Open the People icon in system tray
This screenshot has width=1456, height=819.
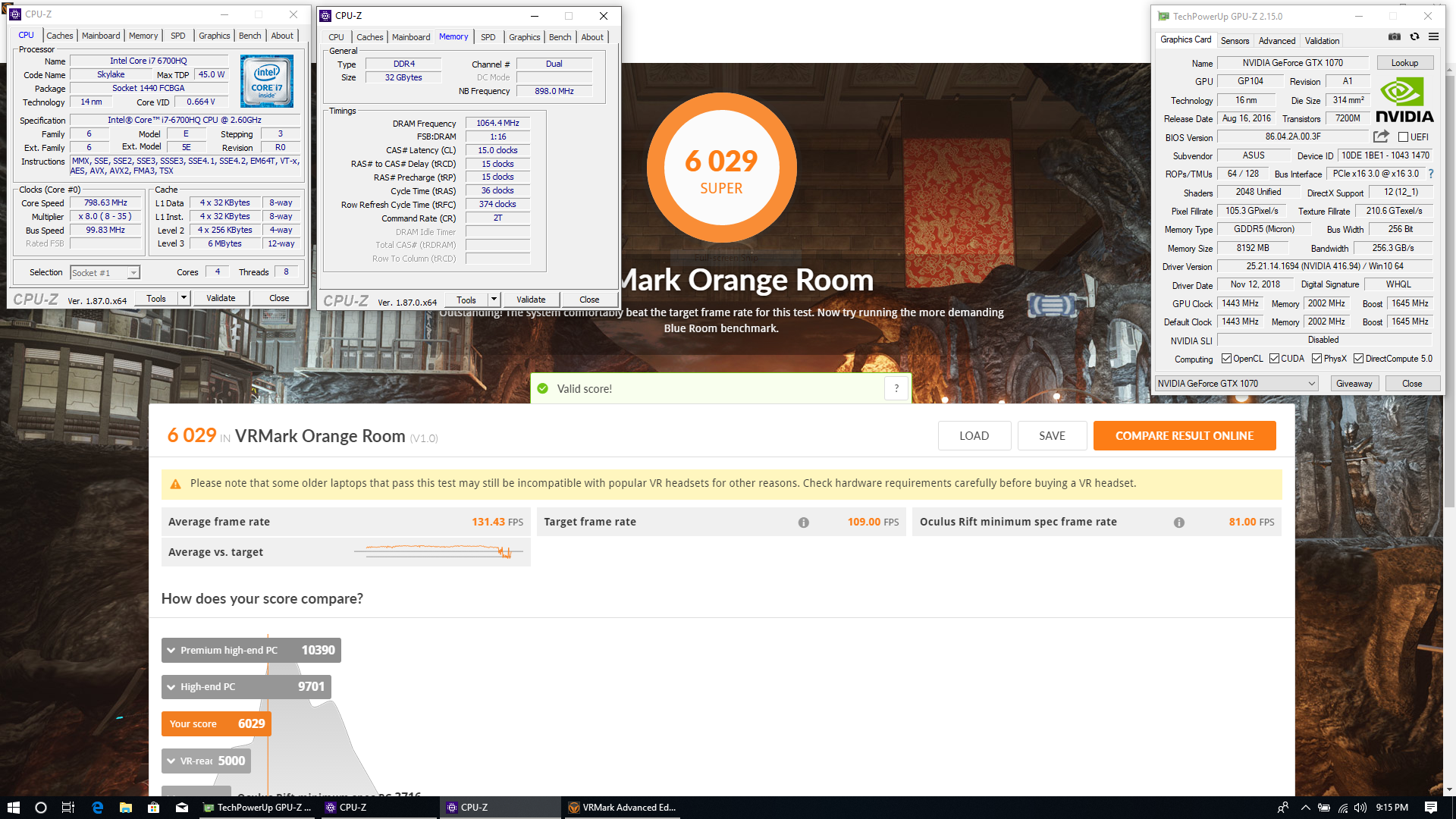(x=1283, y=808)
